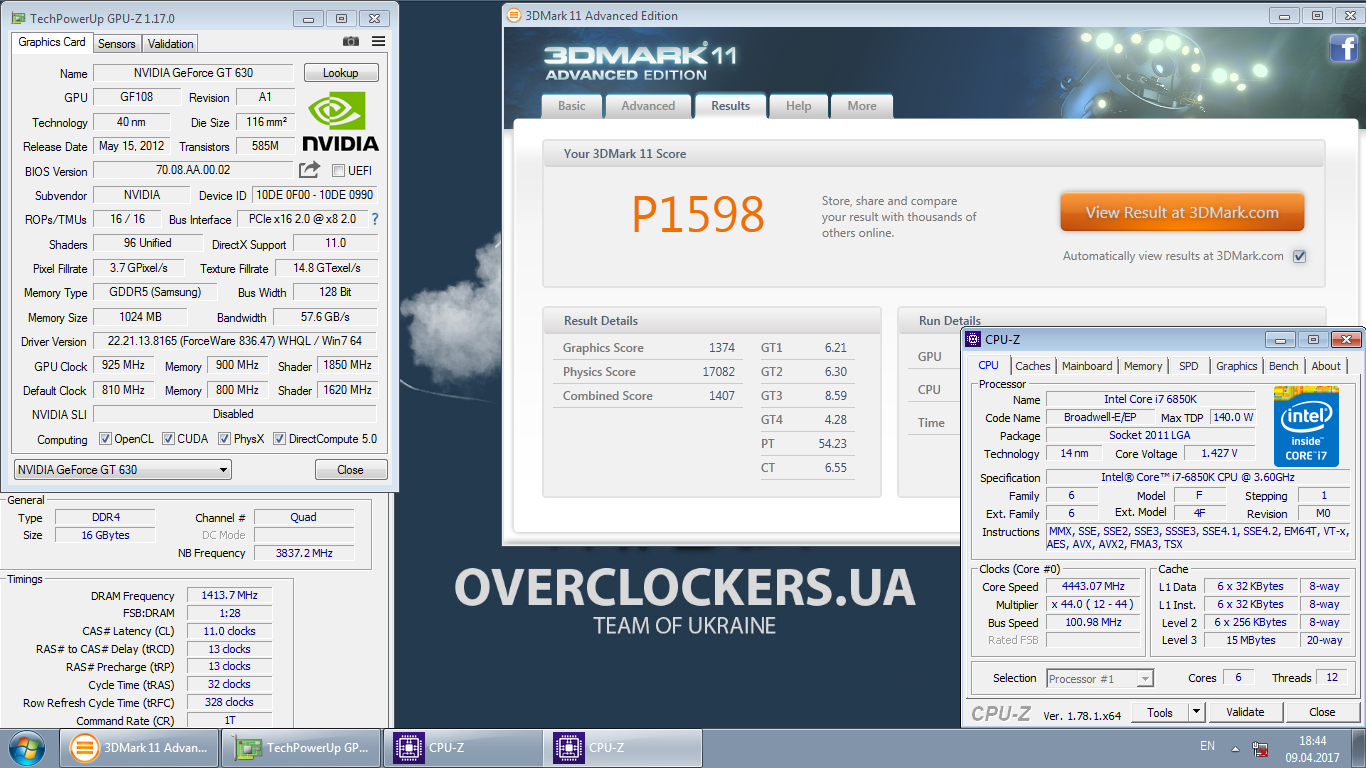Open the Help tab in 3DMark 11

click(798, 106)
